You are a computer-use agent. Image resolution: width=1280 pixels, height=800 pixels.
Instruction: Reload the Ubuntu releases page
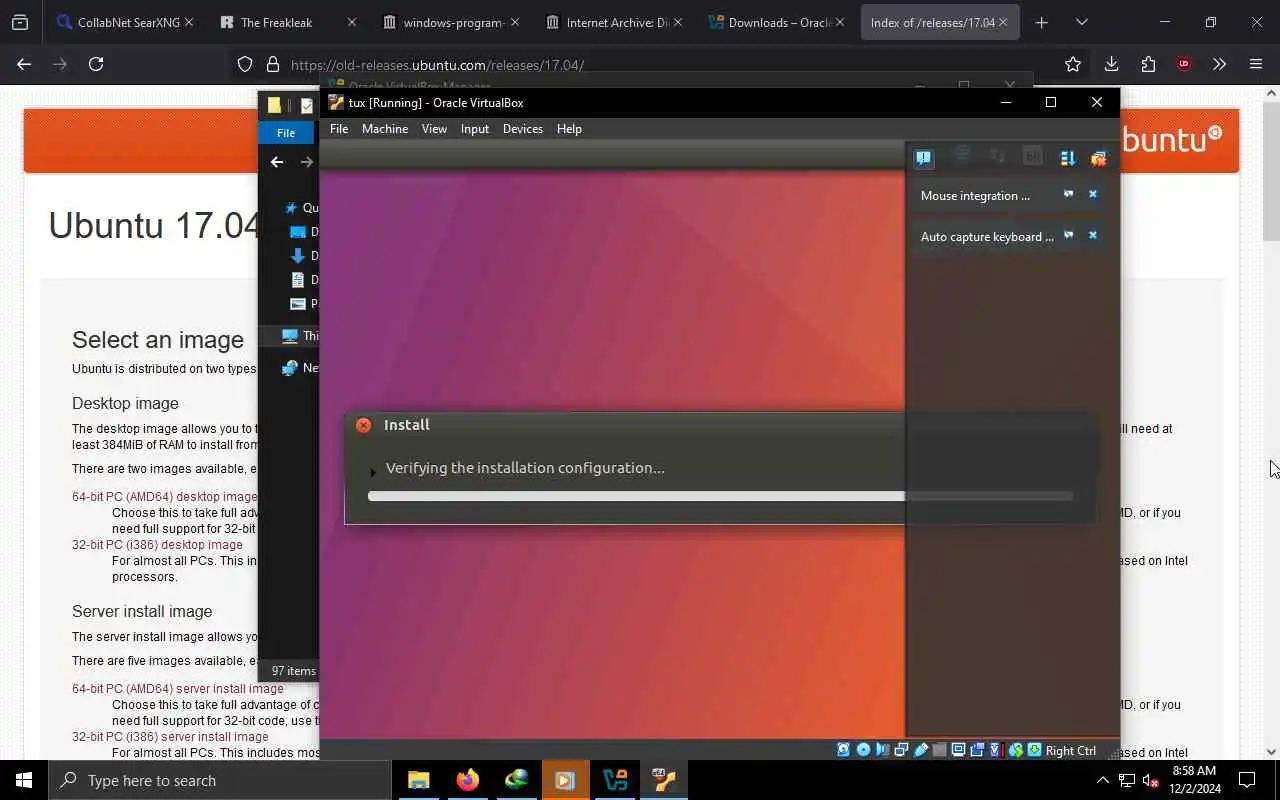click(x=96, y=64)
